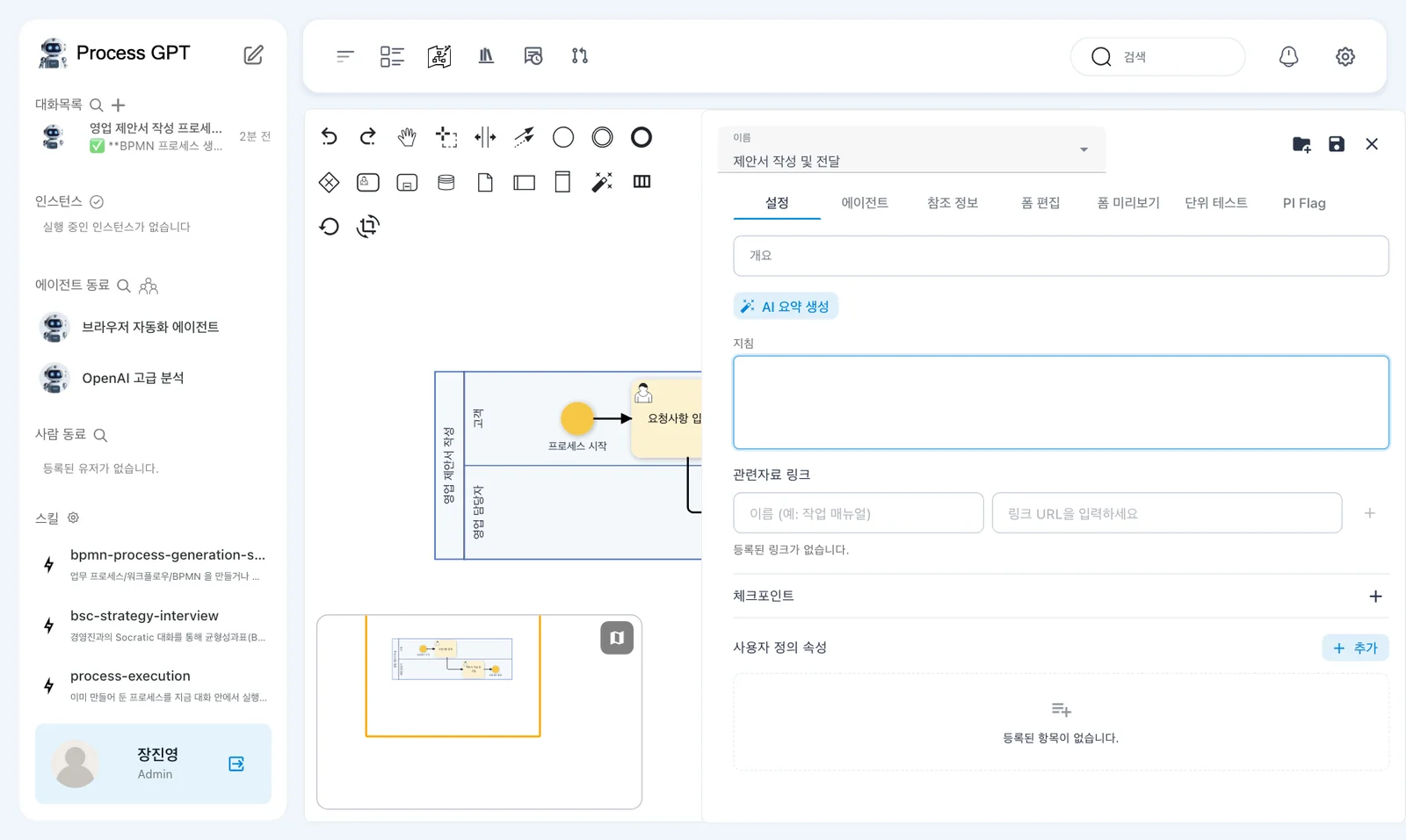The height and width of the screenshot is (840, 1406).
Task: Click the undo arrow in the BPMN toolbar
Action: pos(329,137)
